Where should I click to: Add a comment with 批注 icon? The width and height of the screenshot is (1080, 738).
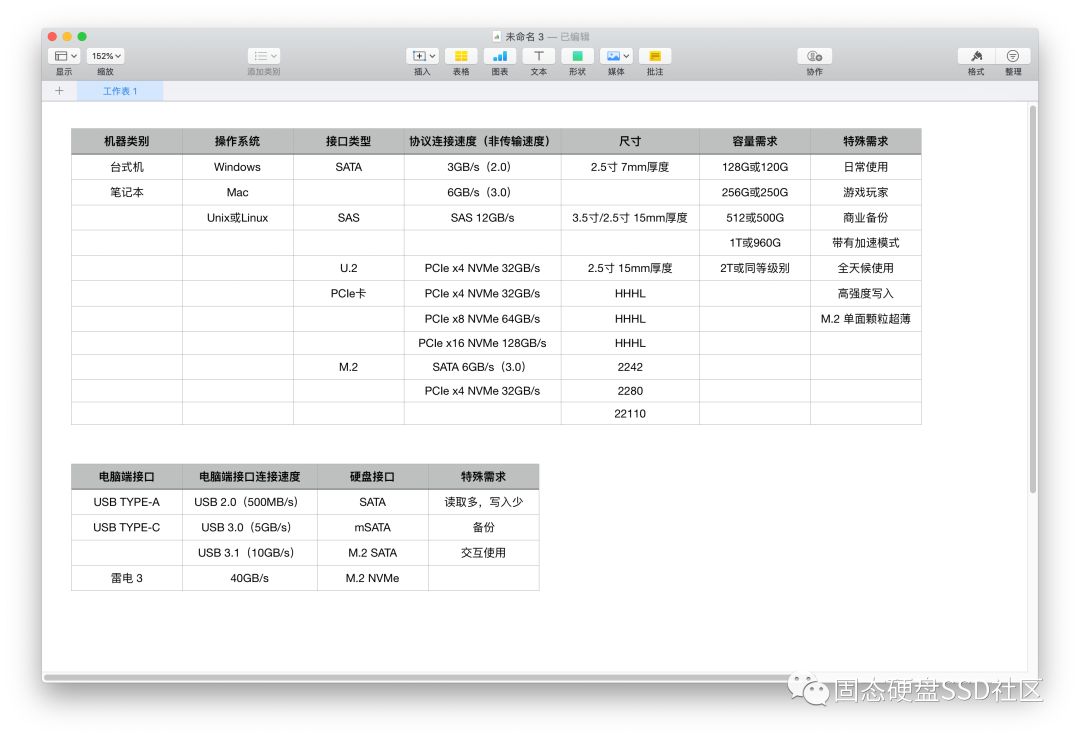(x=655, y=56)
